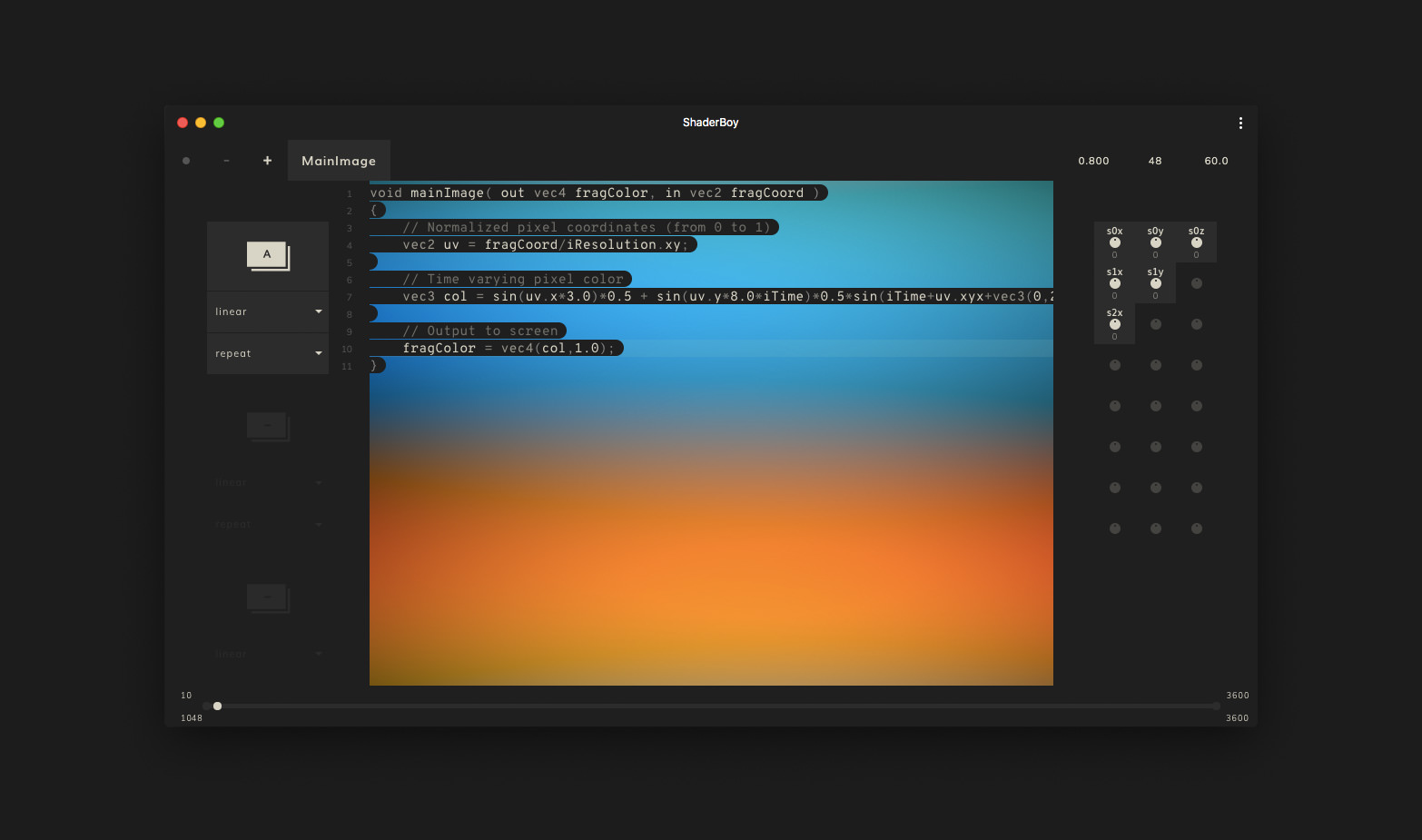Screen dimensions: 1422x840
Task: Click code line 'fragColor = vec4(col,1.0);'
Action: (x=509, y=348)
